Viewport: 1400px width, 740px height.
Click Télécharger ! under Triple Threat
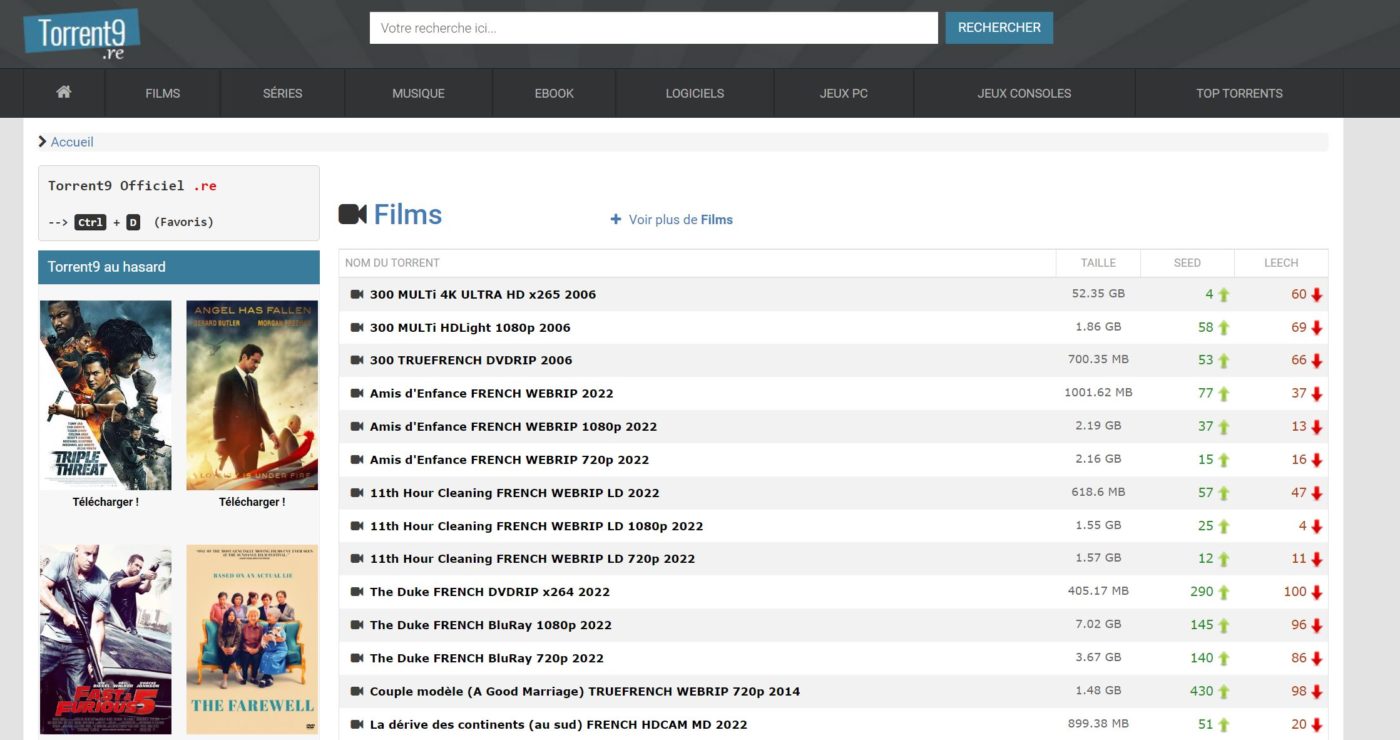click(x=105, y=502)
